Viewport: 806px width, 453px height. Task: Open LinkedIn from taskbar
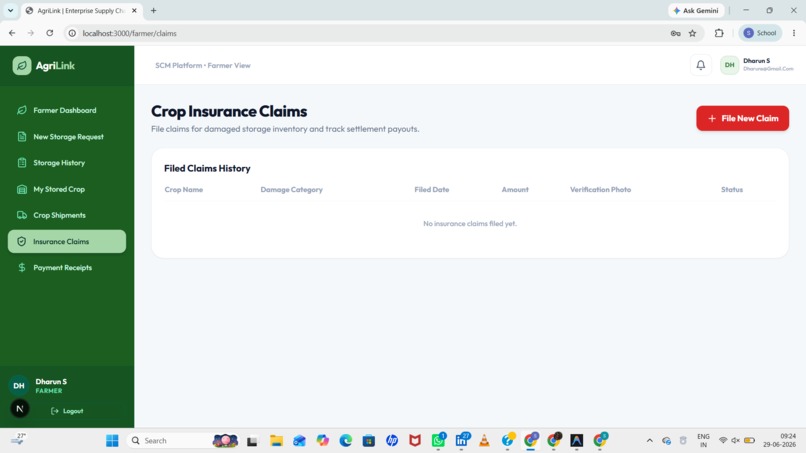(462, 441)
